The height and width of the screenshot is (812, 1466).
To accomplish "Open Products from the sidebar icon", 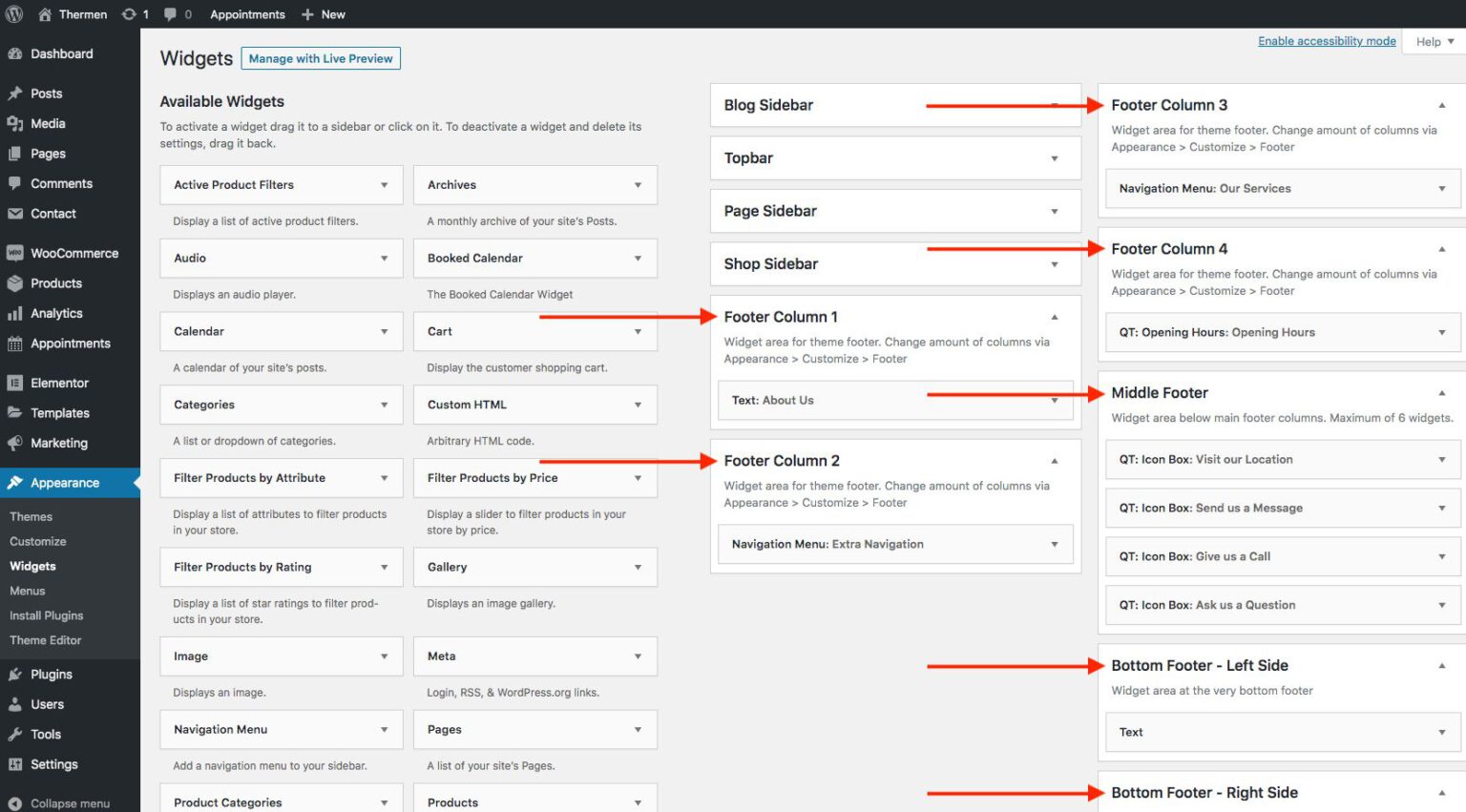I will click(x=15, y=282).
